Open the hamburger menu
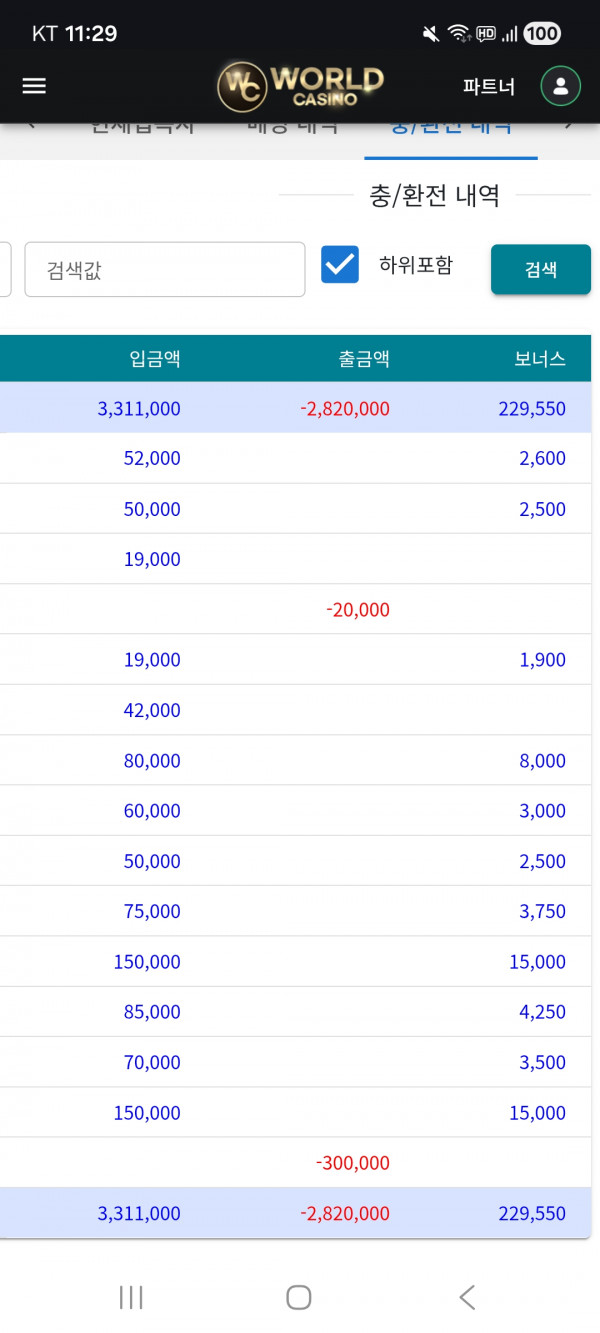The width and height of the screenshot is (600, 1333). coord(34,86)
